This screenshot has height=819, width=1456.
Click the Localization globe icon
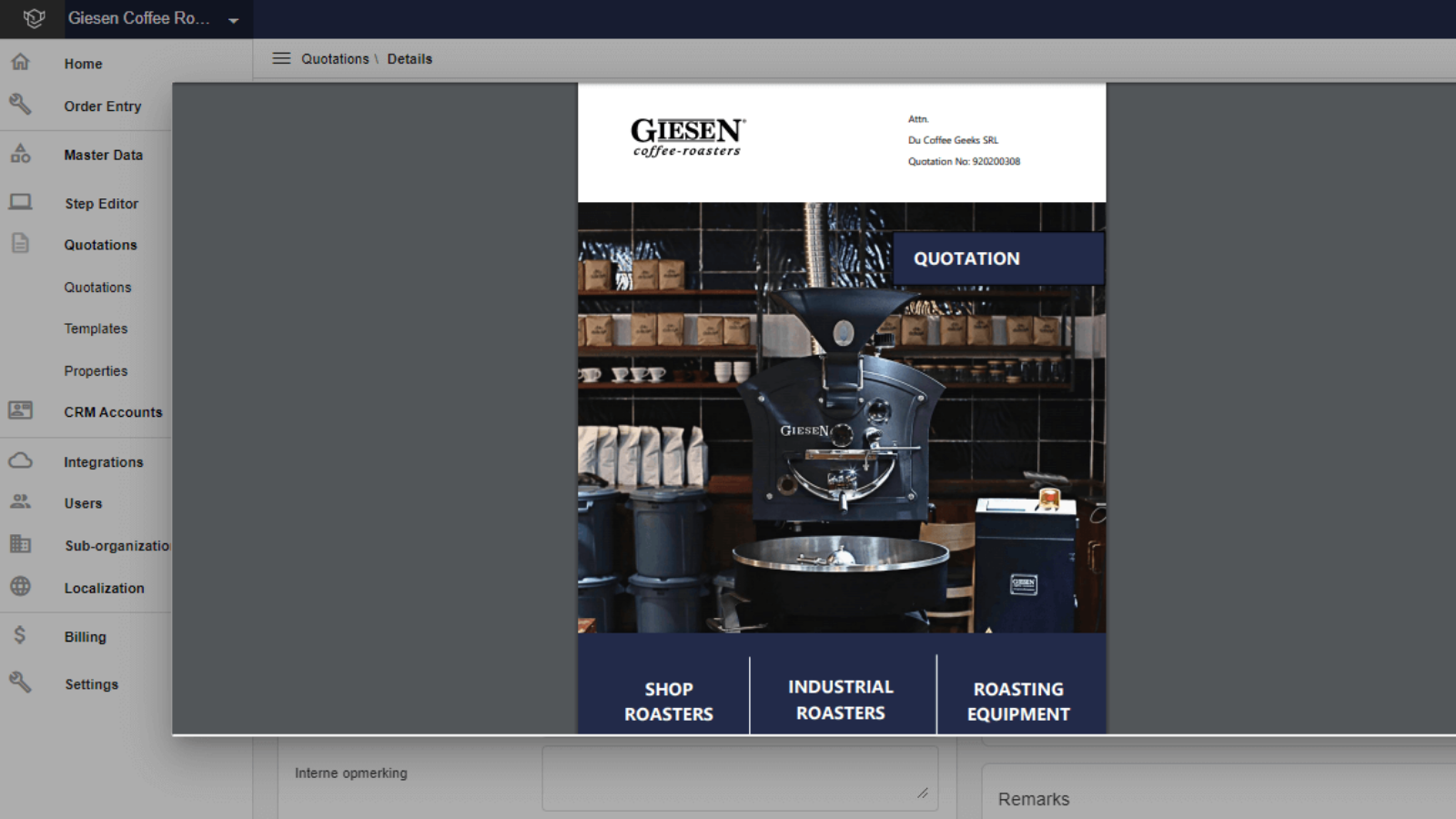(20, 587)
